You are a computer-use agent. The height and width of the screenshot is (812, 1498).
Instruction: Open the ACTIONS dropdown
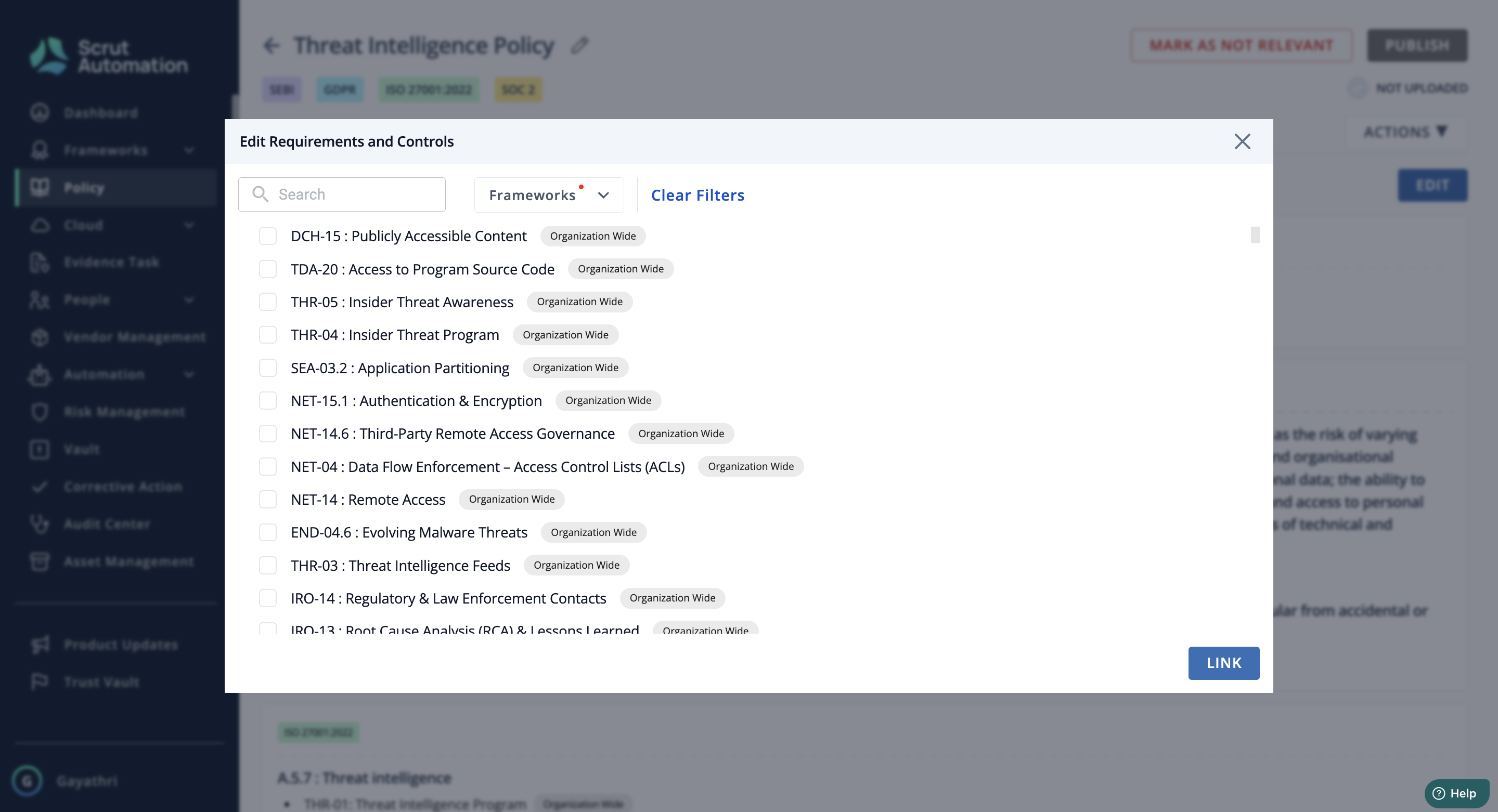[1405, 132]
